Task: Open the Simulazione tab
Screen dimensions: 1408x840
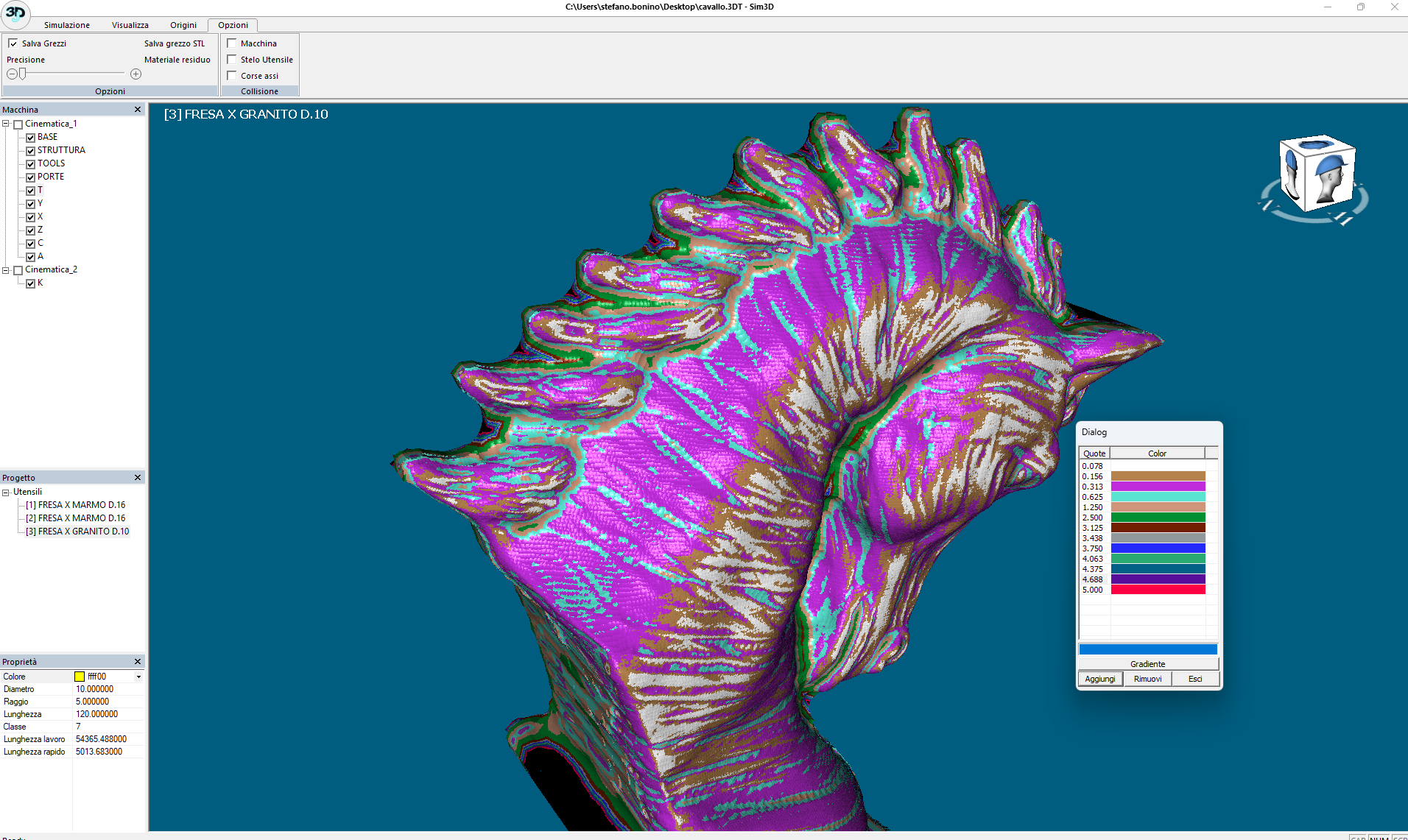Action: (66, 25)
